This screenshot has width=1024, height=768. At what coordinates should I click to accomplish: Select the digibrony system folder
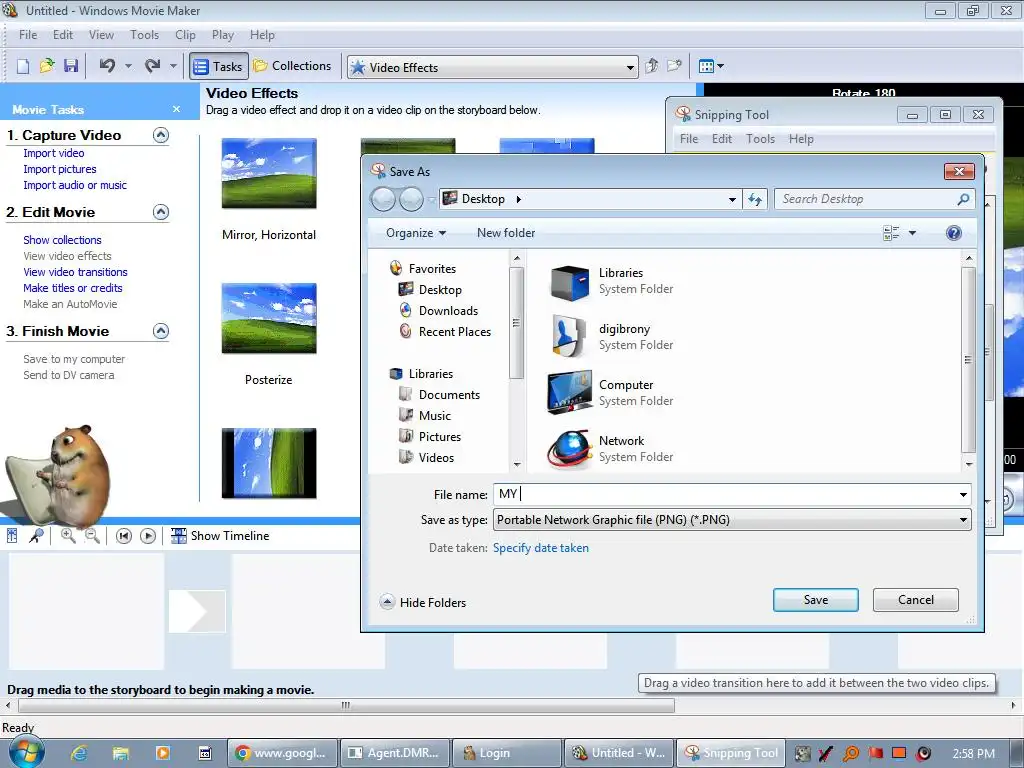[x=612, y=337]
